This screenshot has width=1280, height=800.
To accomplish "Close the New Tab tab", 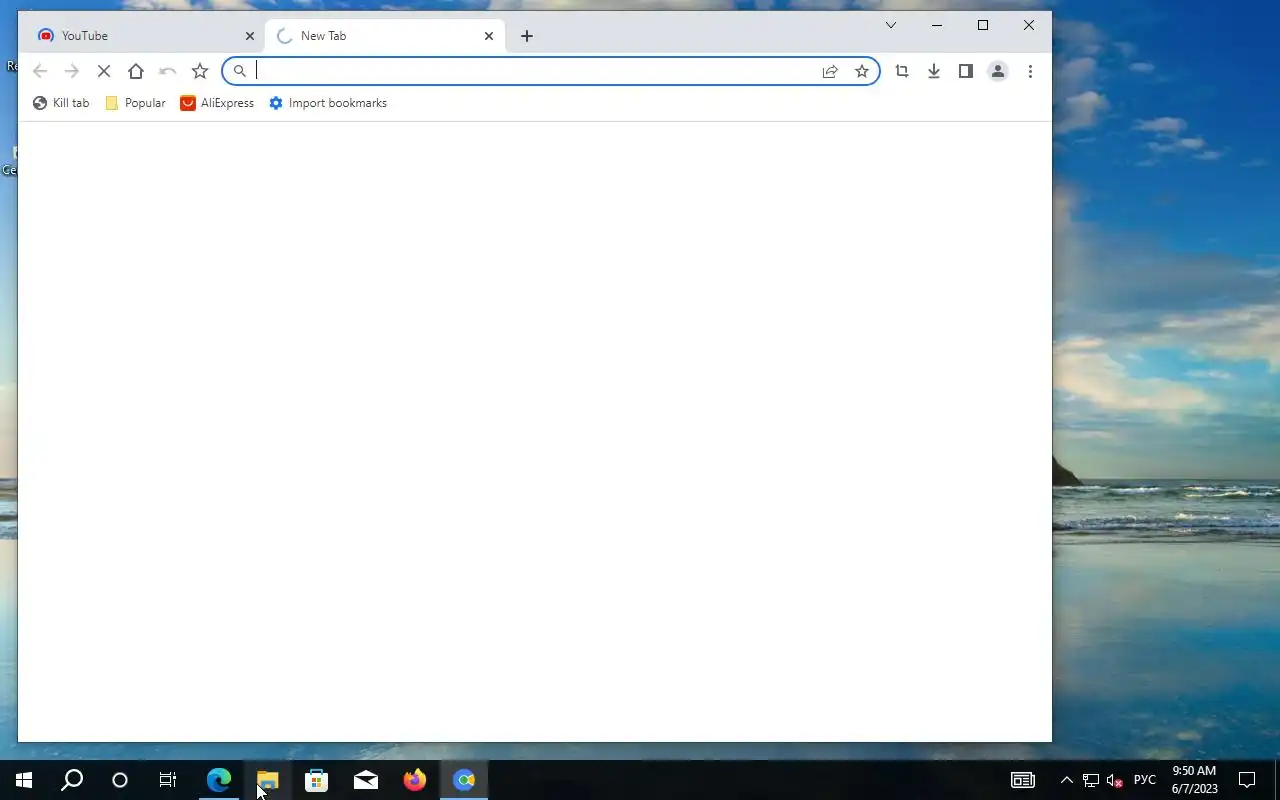I will pyautogui.click(x=489, y=36).
